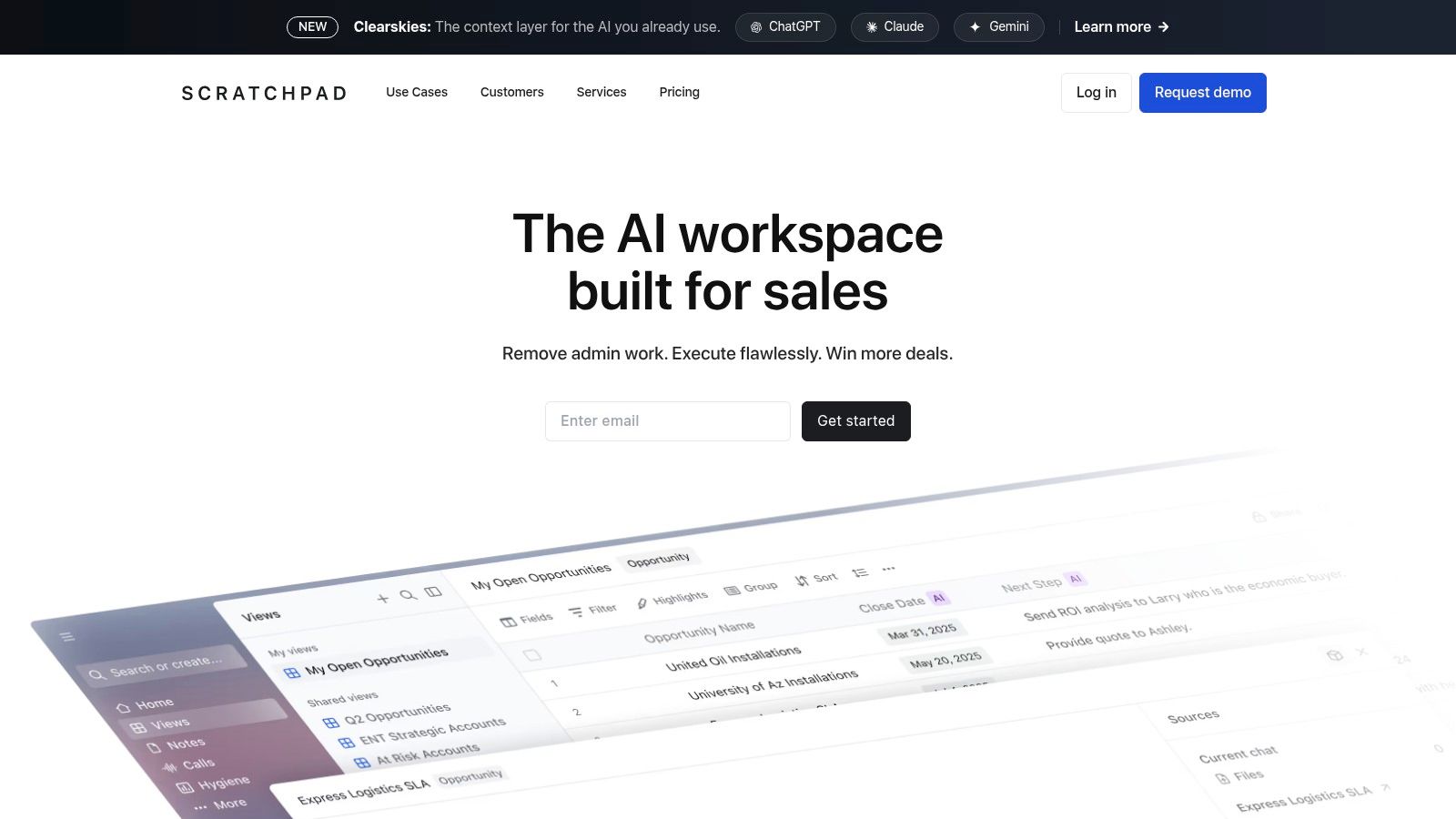Click the plus icon in the Views panel
The width and height of the screenshot is (1456, 819).
tap(382, 598)
